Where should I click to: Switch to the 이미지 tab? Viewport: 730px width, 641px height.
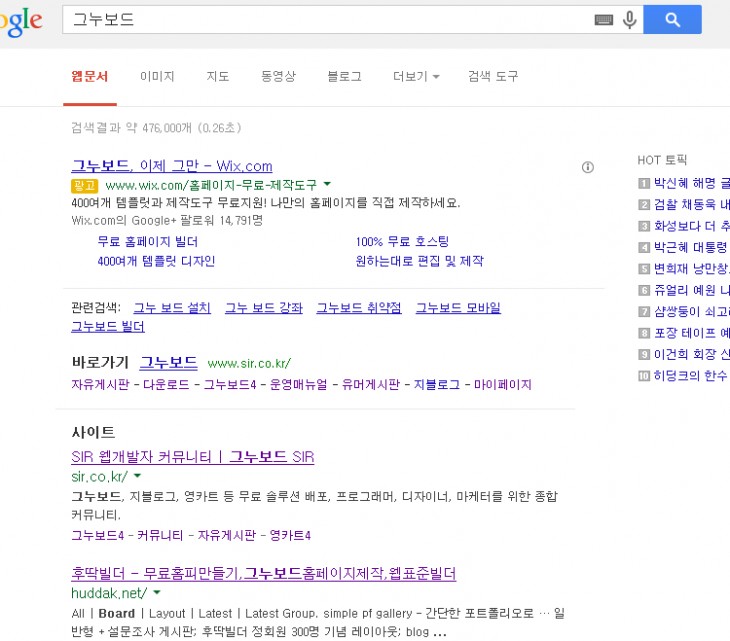(x=157, y=76)
